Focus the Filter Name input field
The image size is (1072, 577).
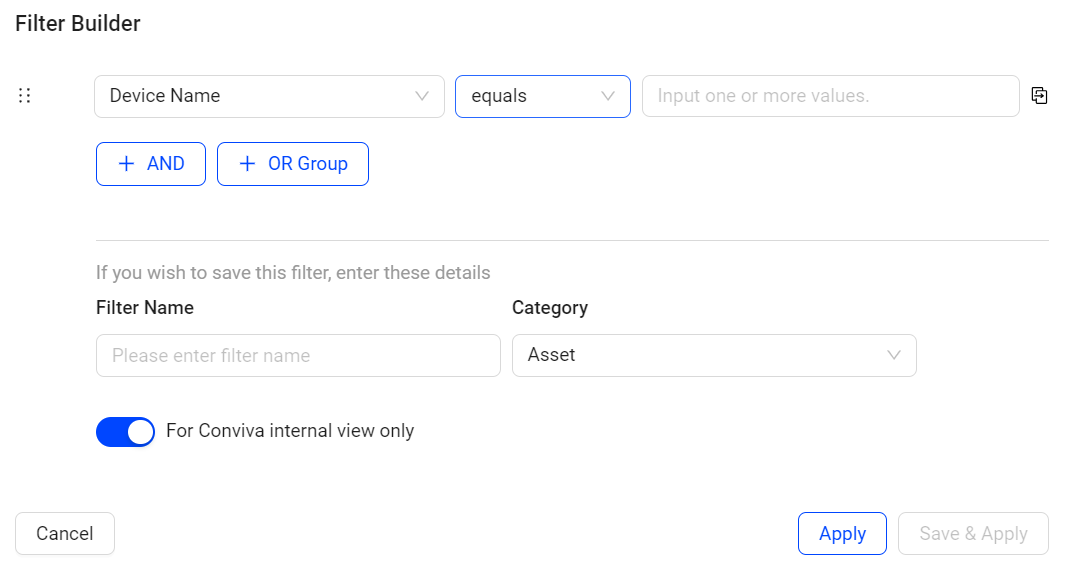click(298, 355)
